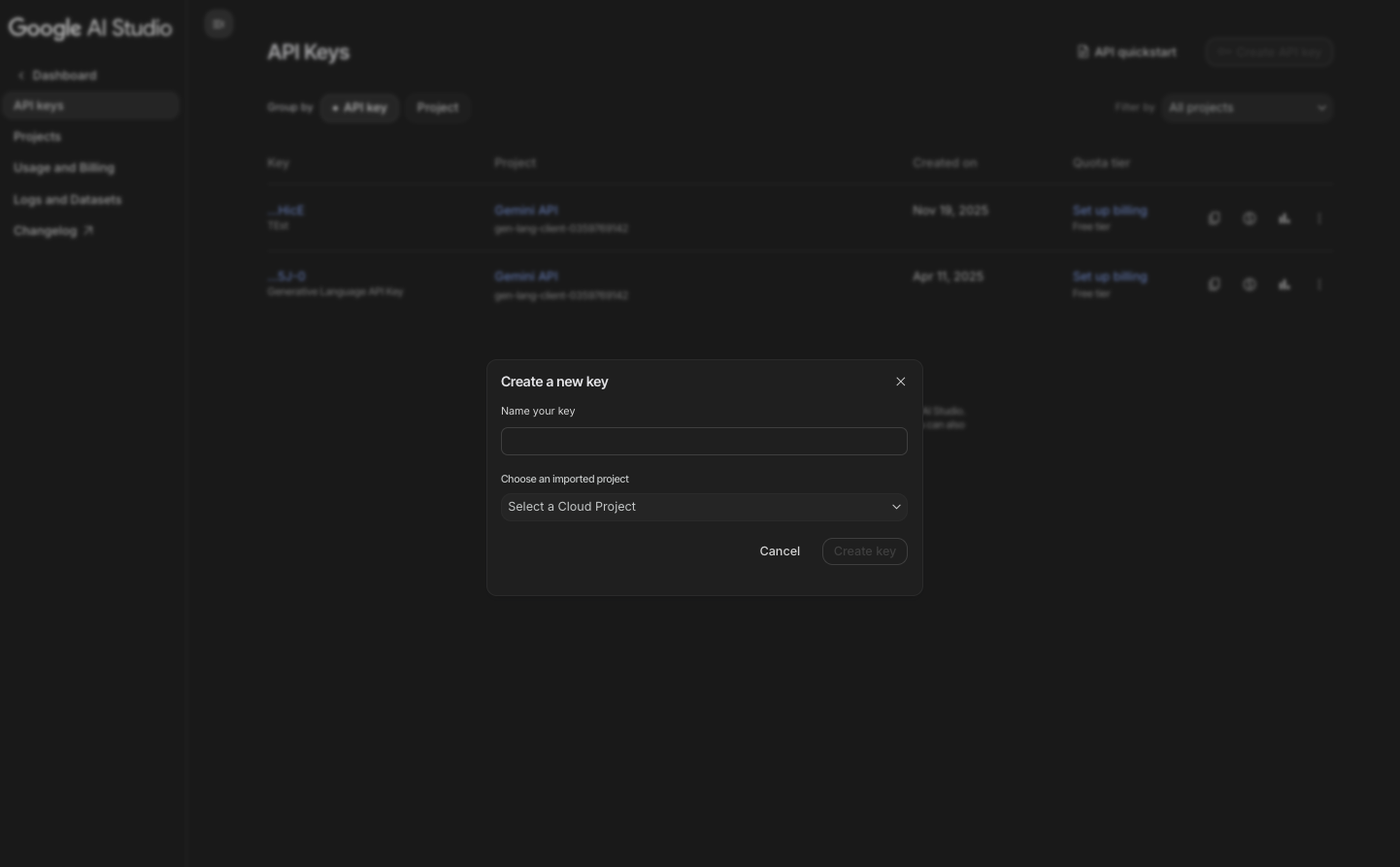Close the Create a new key dialog

[x=900, y=382]
